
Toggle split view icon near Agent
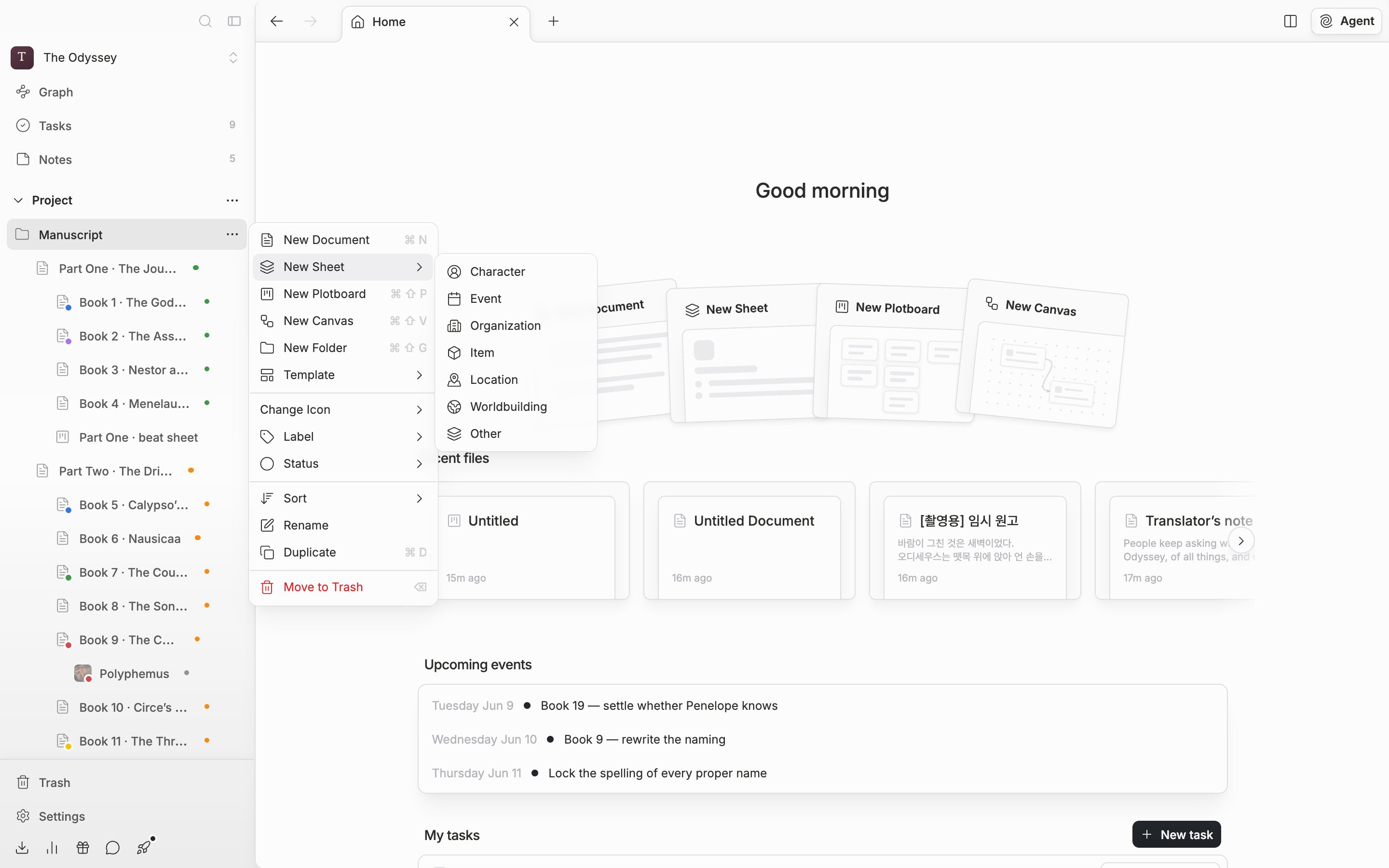point(1290,21)
